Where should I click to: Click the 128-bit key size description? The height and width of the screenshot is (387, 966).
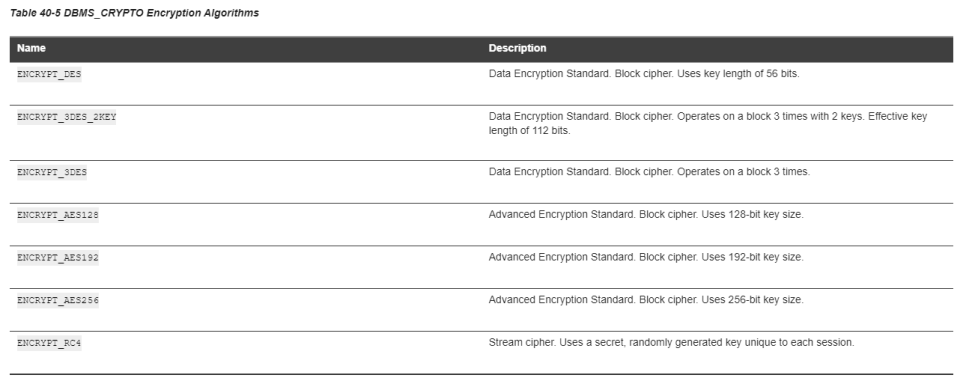click(646, 214)
